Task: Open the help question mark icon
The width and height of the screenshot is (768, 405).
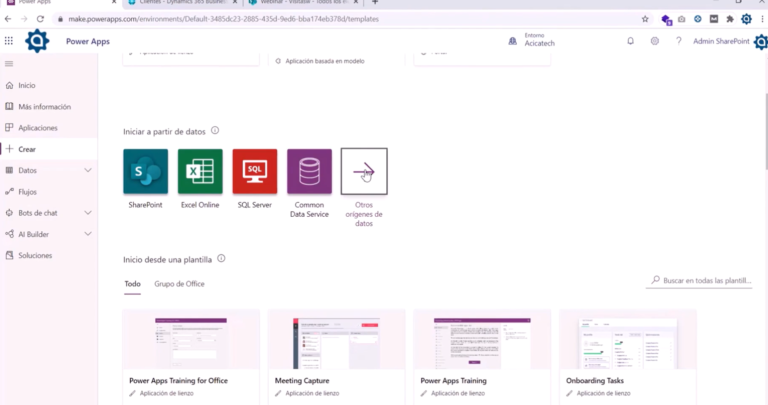Action: tap(678, 41)
